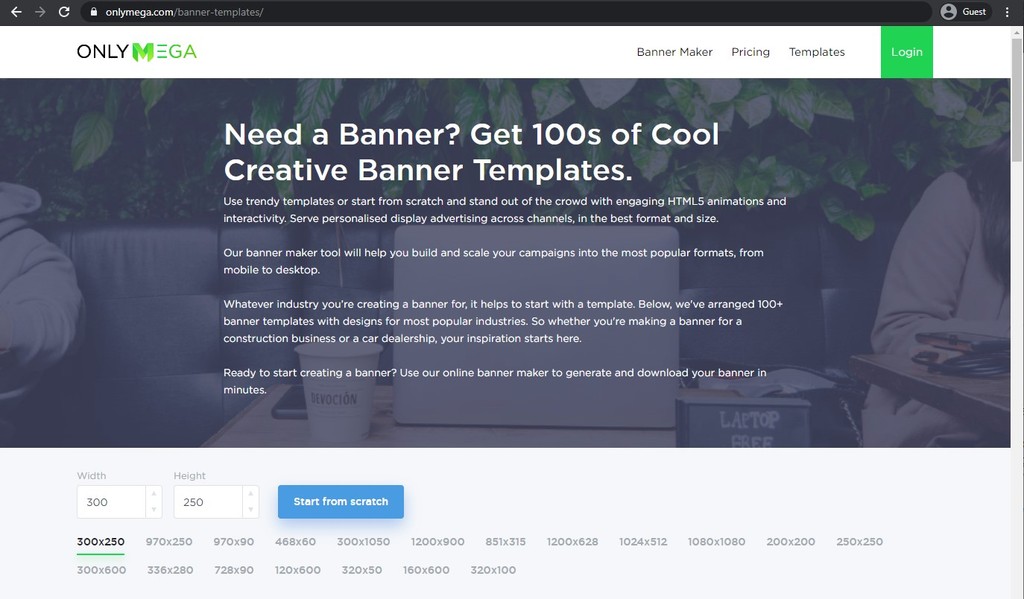
Task: Select Pricing in the navigation
Action: click(750, 51)
